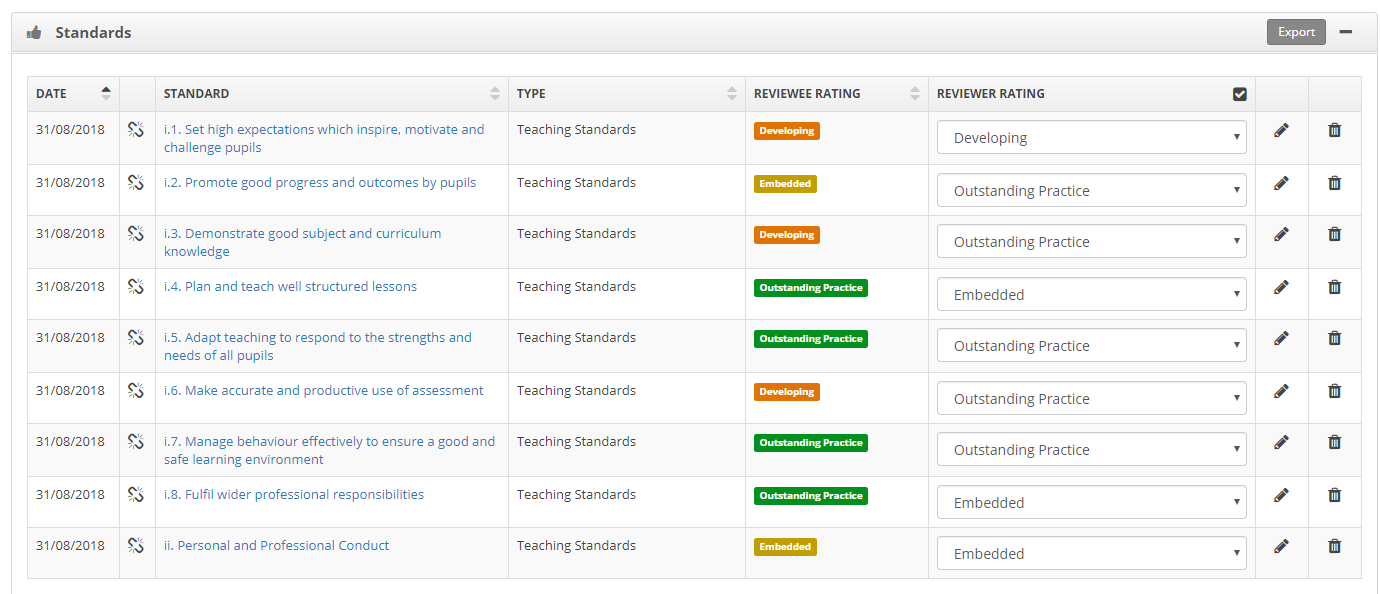
Task: Delete the ii. Personal and Professional Conduct row
Action: coord(1334,546)
